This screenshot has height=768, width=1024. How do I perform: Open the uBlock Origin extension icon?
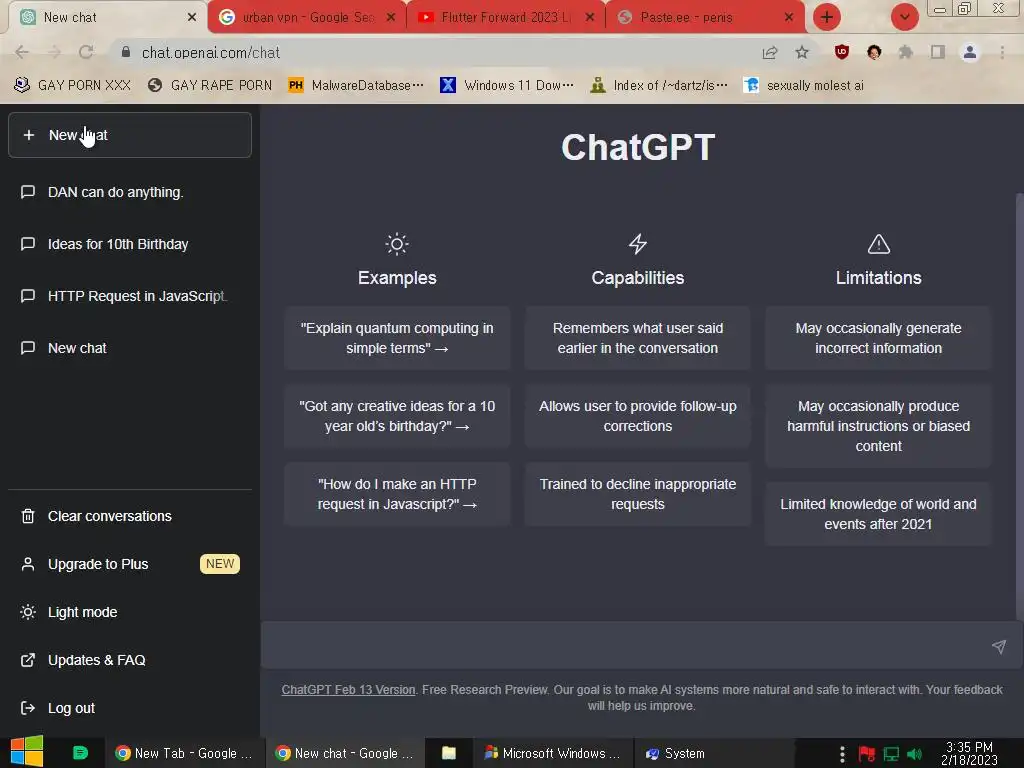842,52
